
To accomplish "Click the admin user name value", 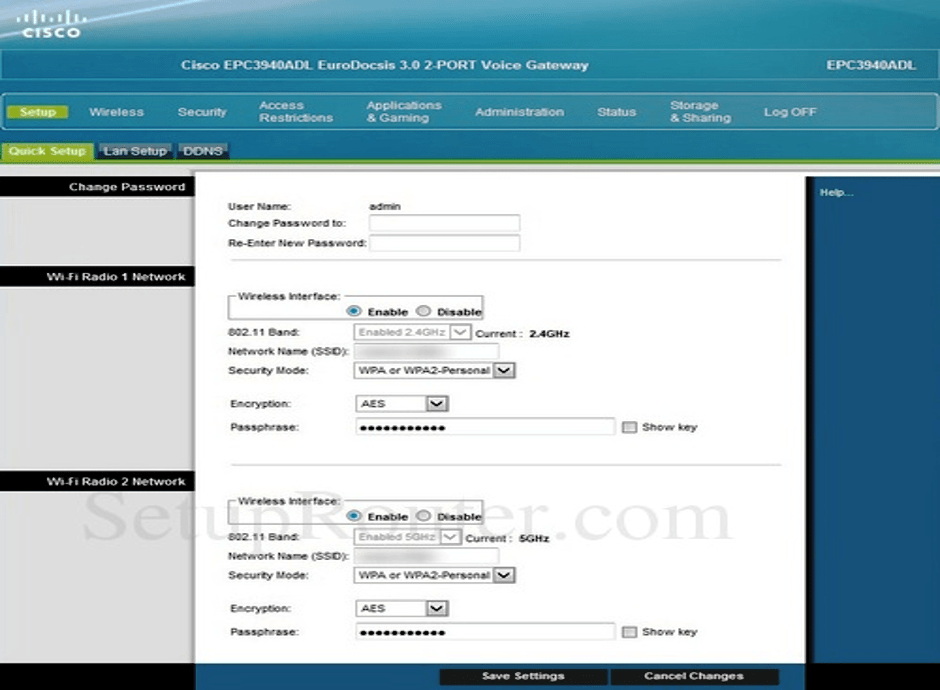I will coord(385,206).
